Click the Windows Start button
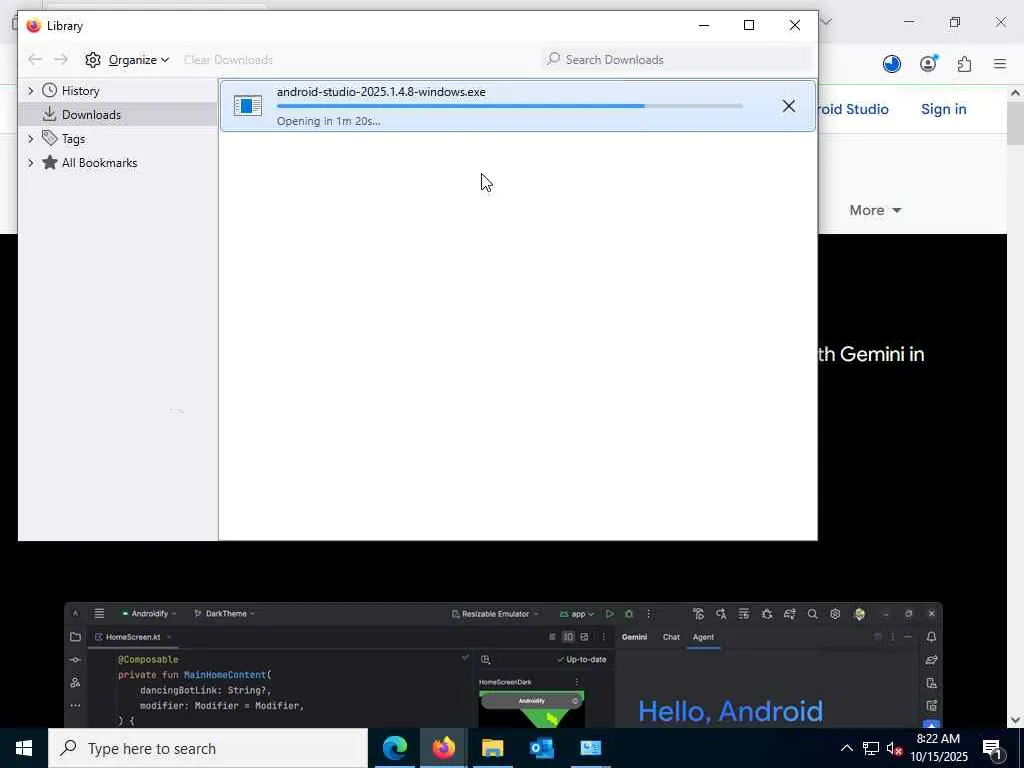This screenshot has height=768, width=1024. [24, 748]
